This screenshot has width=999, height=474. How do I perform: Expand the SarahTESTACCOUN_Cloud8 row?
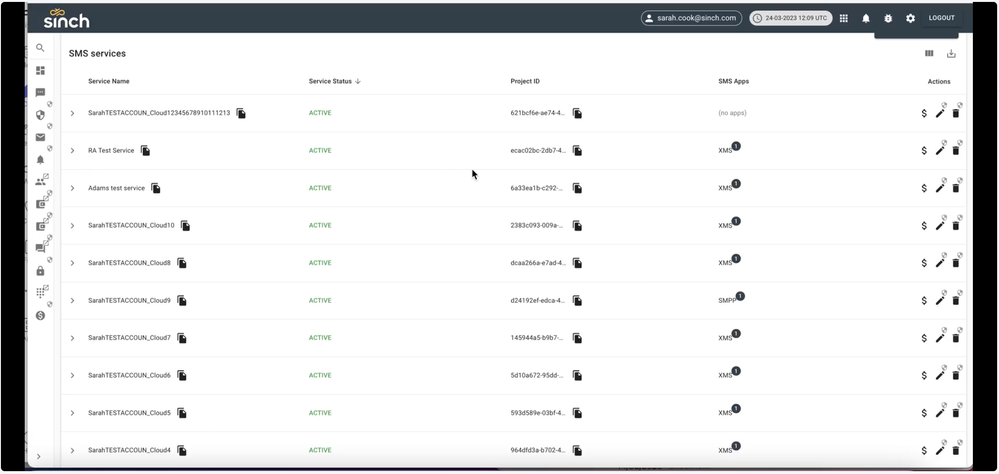click(72, 263)
